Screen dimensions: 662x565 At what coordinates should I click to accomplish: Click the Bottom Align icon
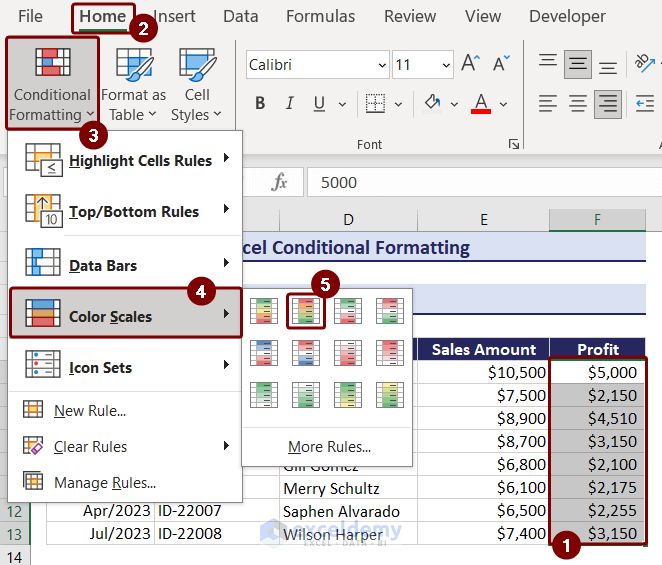tap(608, 67)
